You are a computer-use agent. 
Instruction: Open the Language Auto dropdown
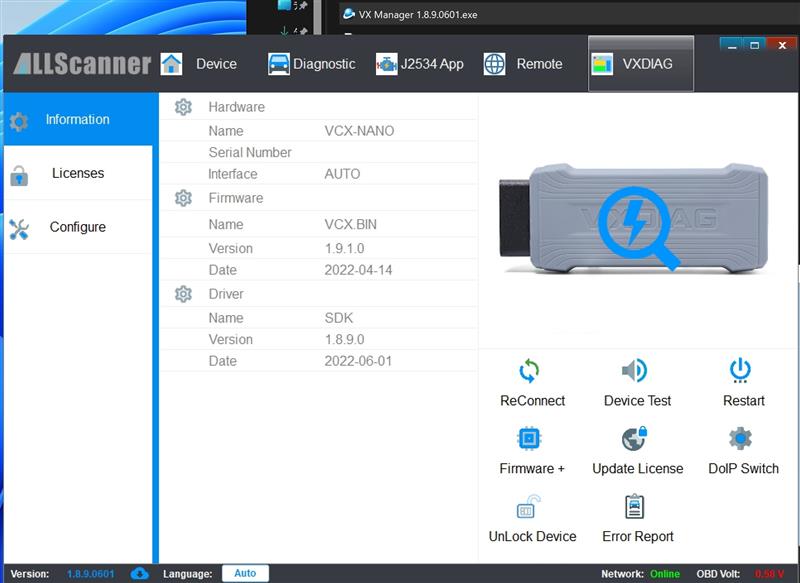pos(245,573)
